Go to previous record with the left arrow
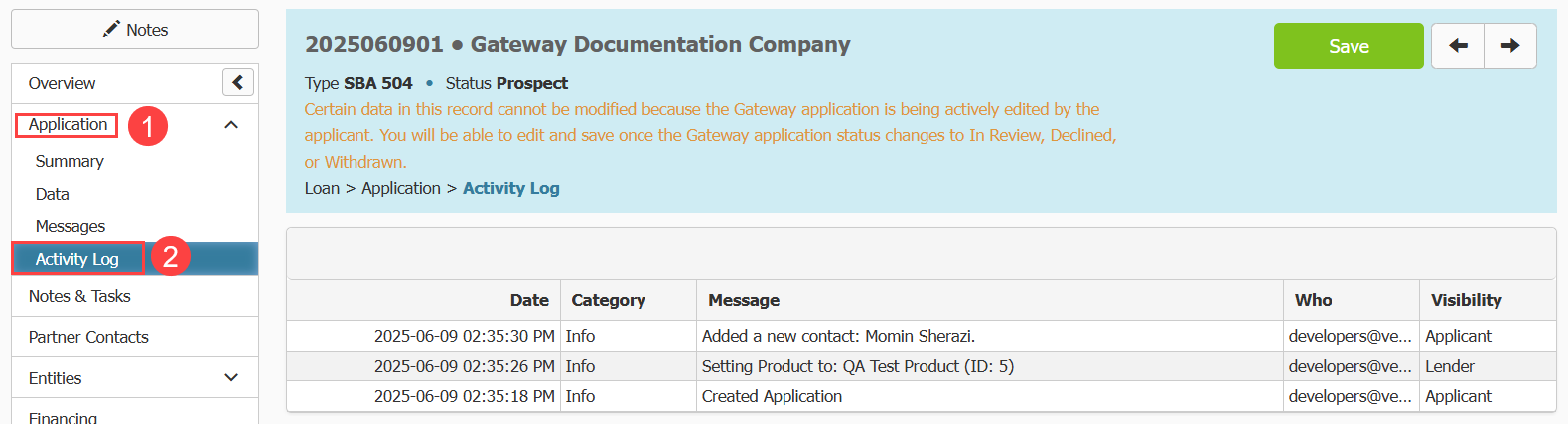The width and height of the screenshot is (1568, 424). (1458, 46)
